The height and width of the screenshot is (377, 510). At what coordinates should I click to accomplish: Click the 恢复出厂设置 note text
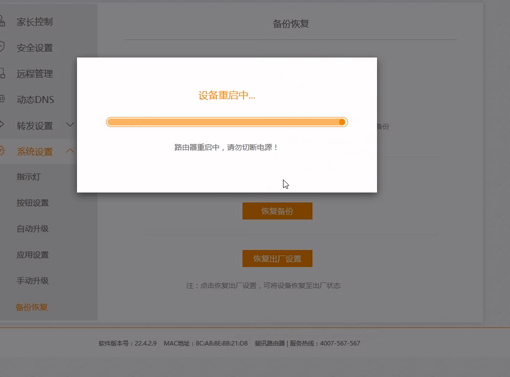tap(263, 286)
